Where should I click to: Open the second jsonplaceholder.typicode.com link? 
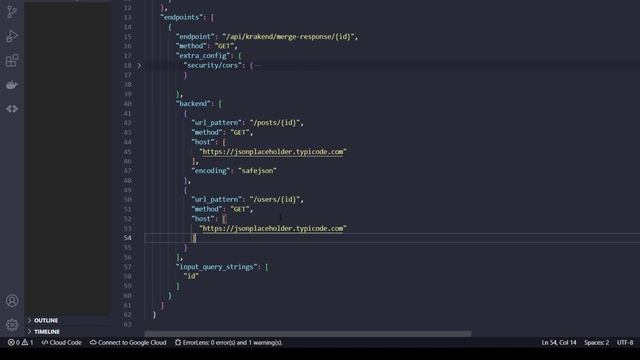(273, 229)
